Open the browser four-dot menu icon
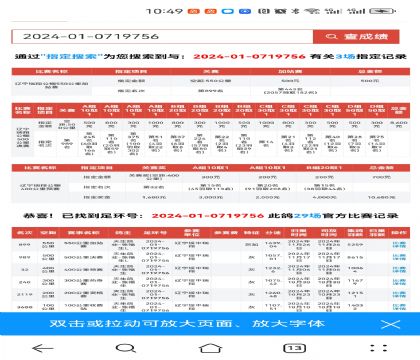Viewport: 420px width, 360px height. click(379, 348)
